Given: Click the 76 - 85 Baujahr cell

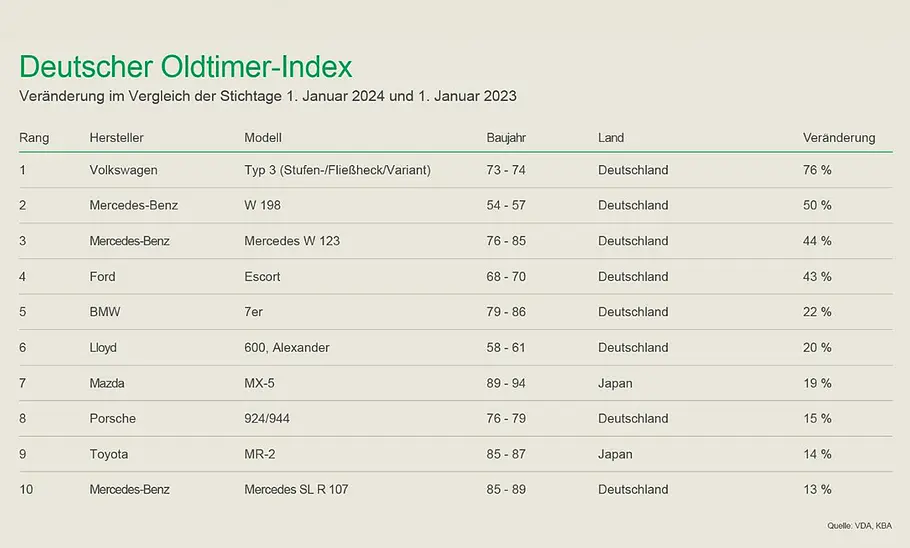Looking at the screenshot, I should pos(506,241).
